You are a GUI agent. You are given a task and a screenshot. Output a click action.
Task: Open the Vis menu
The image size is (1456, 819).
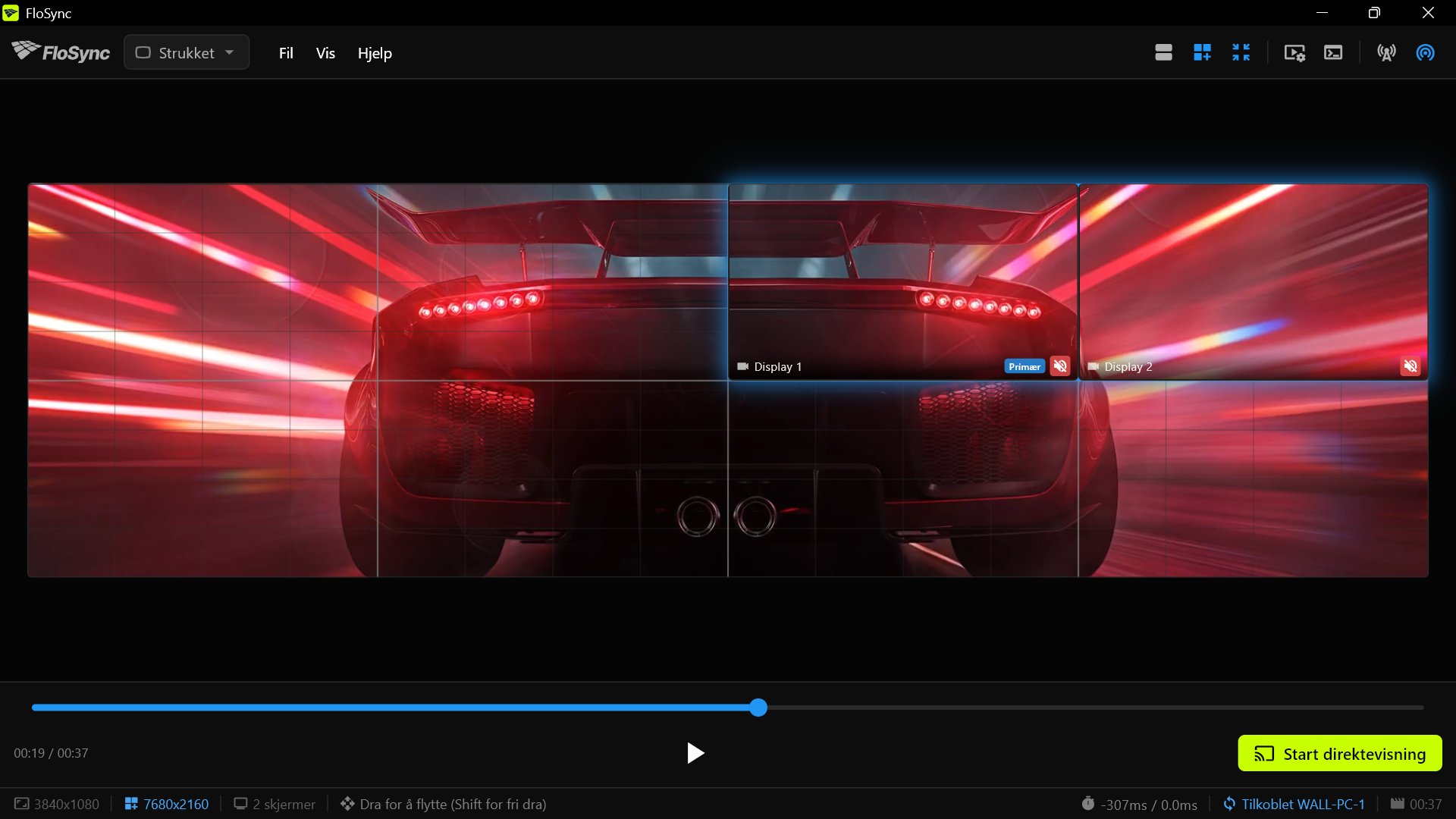point(325,53)
